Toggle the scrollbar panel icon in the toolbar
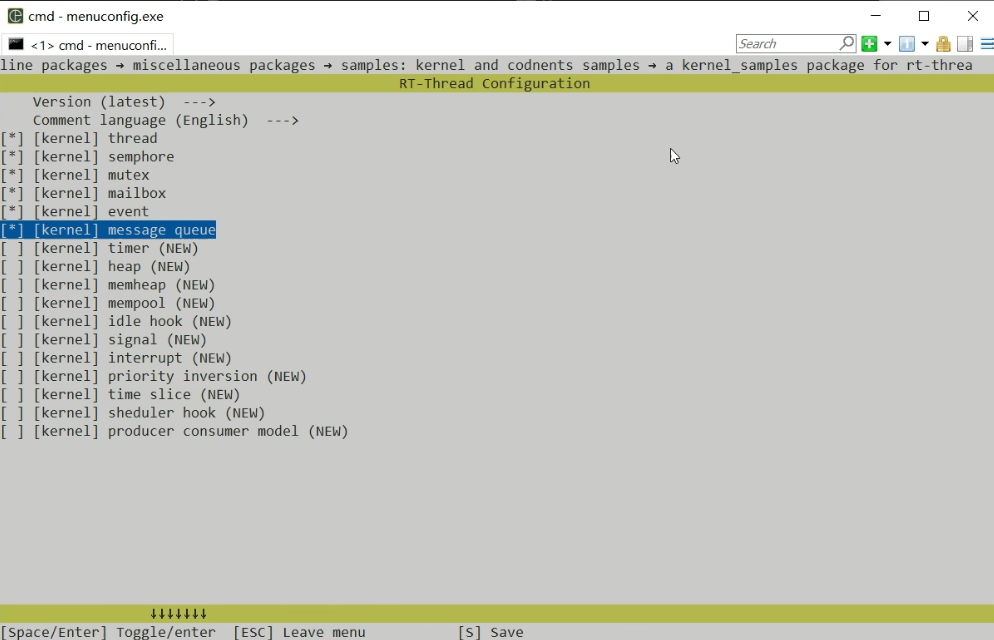 point(965,44)
